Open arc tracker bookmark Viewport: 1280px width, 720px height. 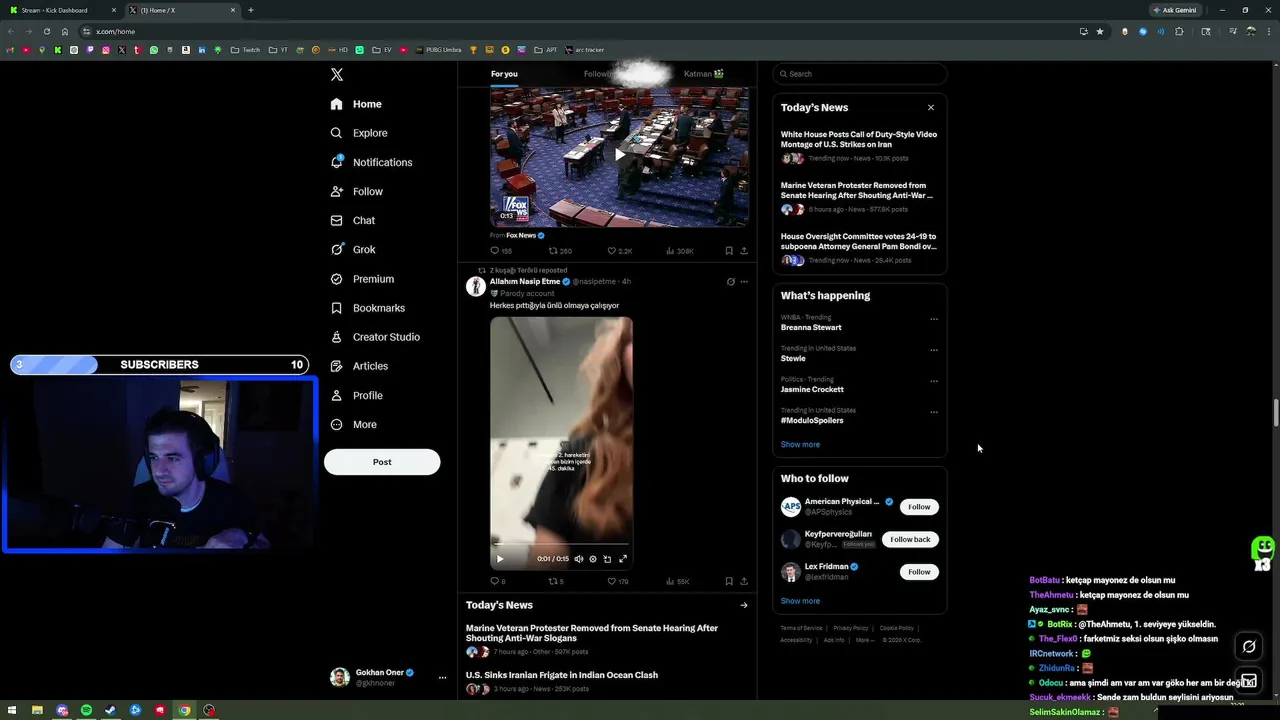pos(585,50)
